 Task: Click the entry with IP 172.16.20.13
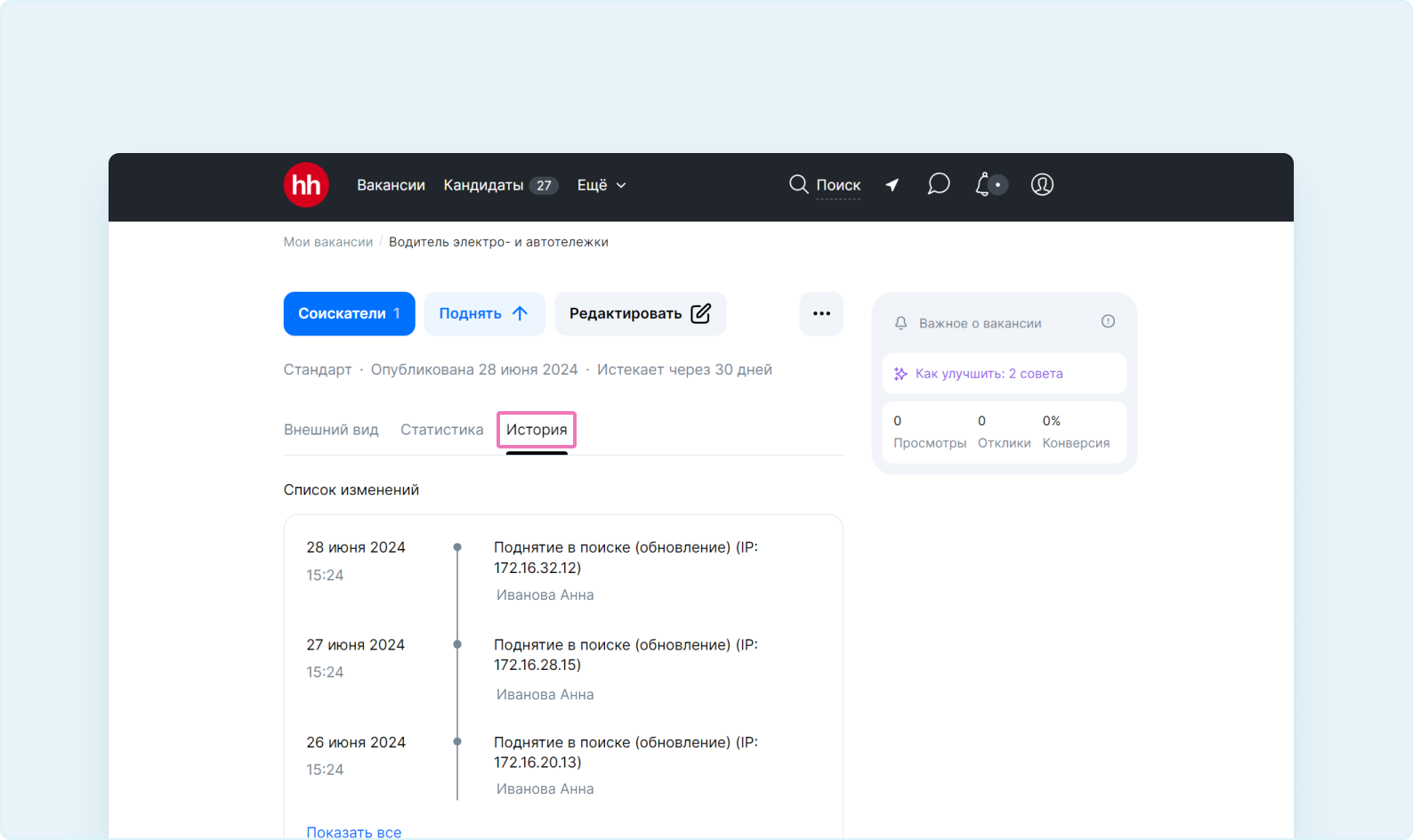pos(626,752)
